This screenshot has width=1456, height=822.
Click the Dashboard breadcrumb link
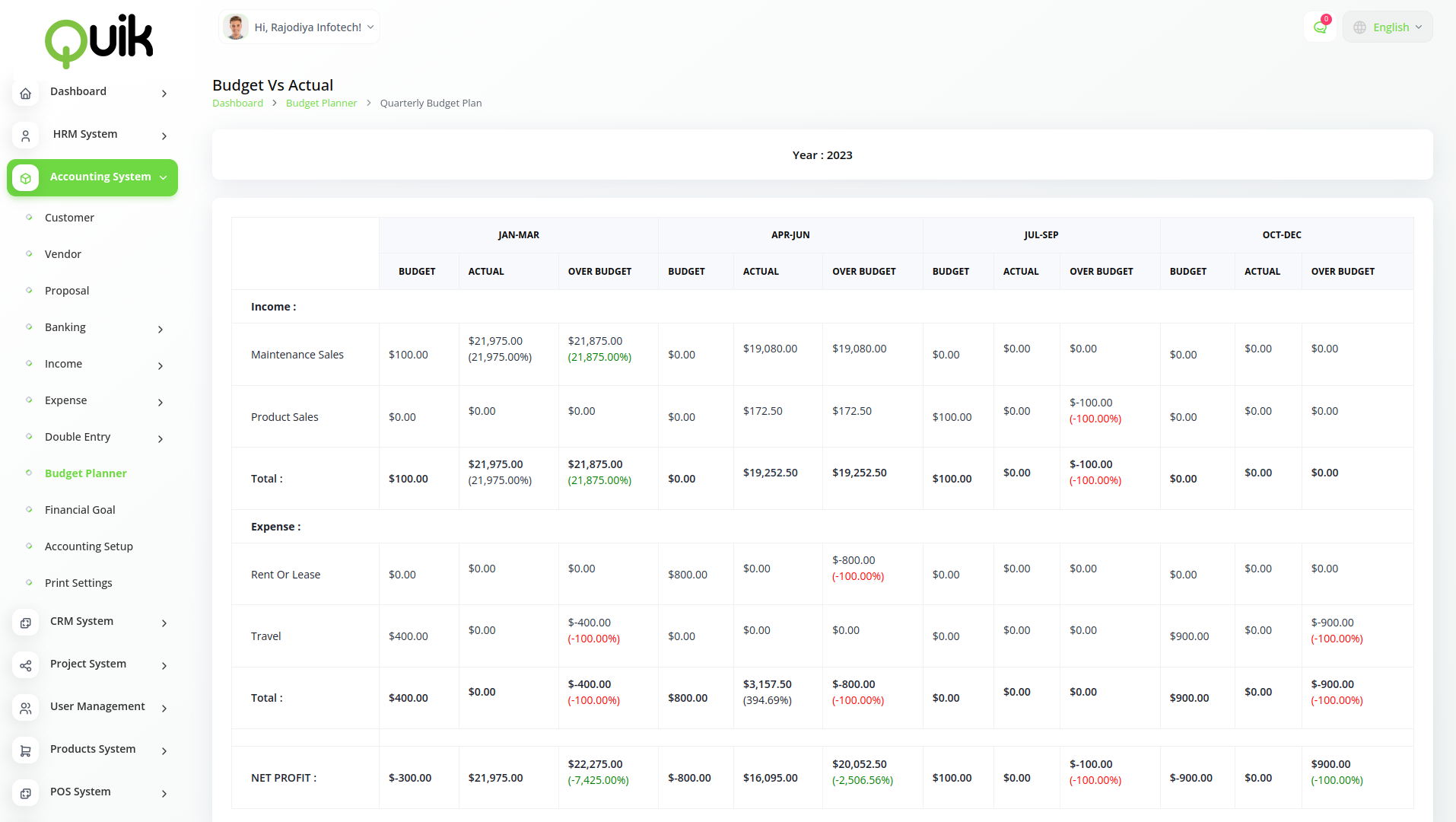tap(237, 104)
